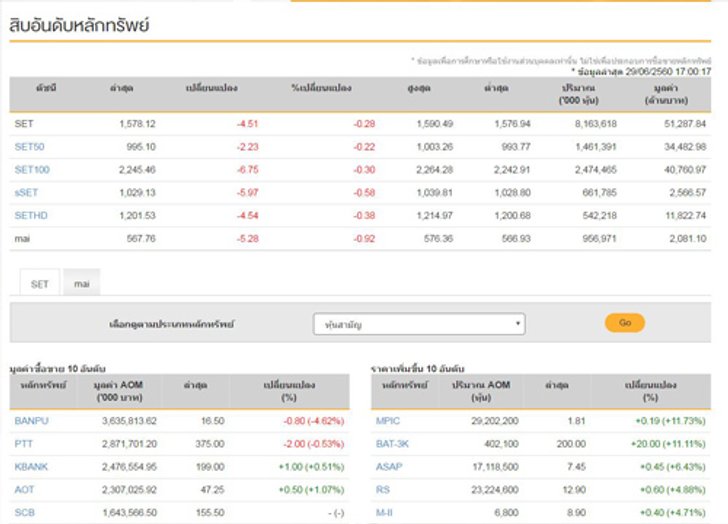Viewport: 728px width, 524px height.
Task: Select SCB value 1,643,566.50
Action: 130,512
